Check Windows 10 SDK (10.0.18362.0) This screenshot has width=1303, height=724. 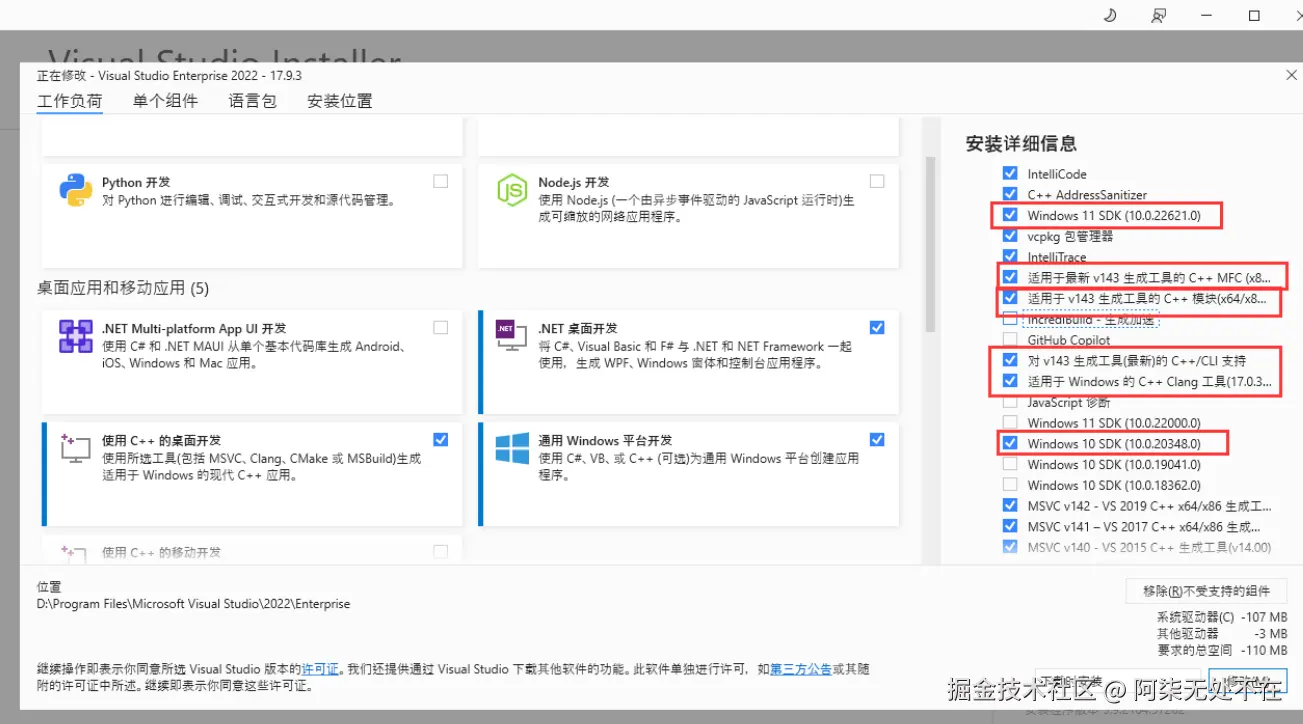[1010, 485]
